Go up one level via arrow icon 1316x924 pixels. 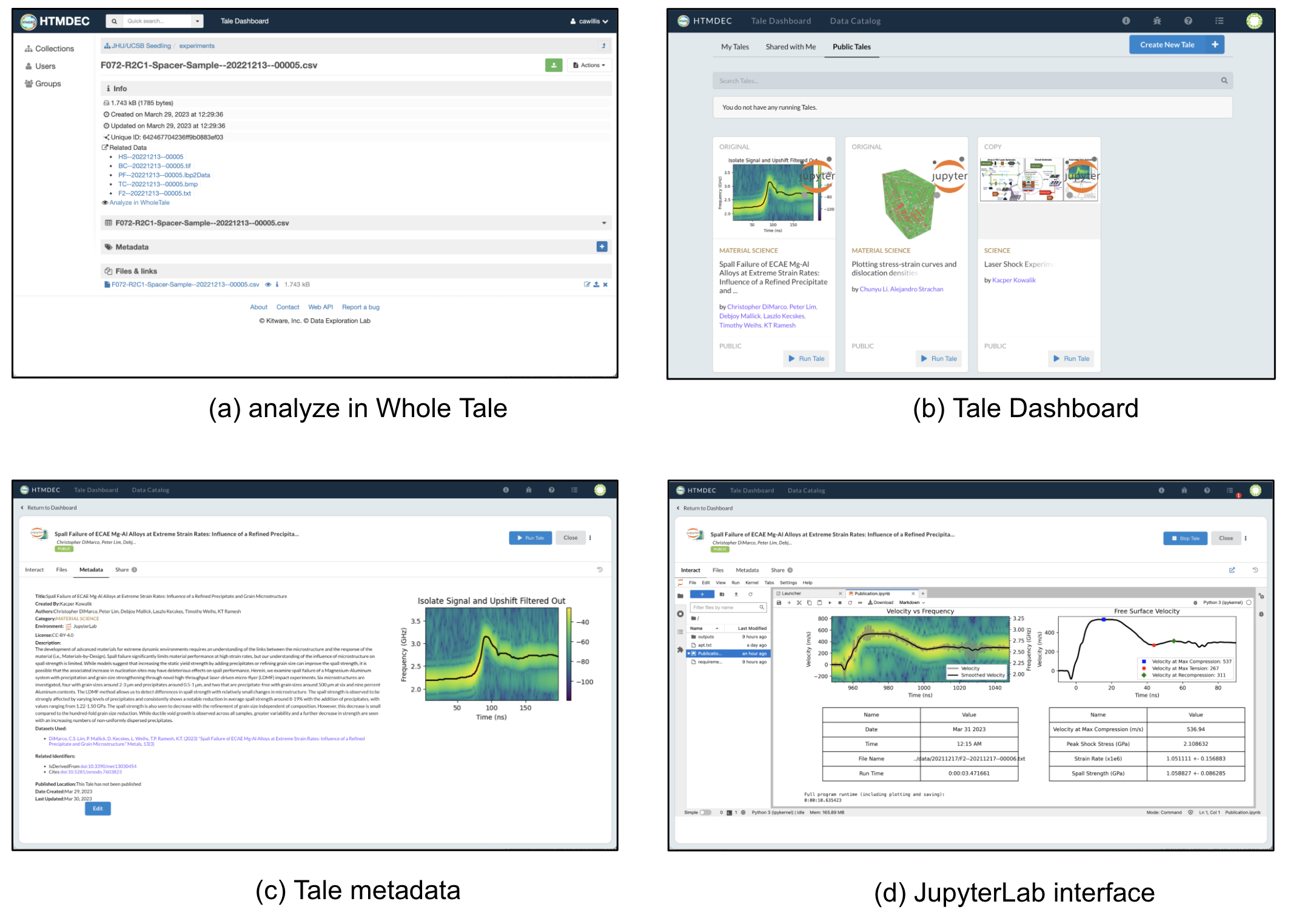(603, 45)
